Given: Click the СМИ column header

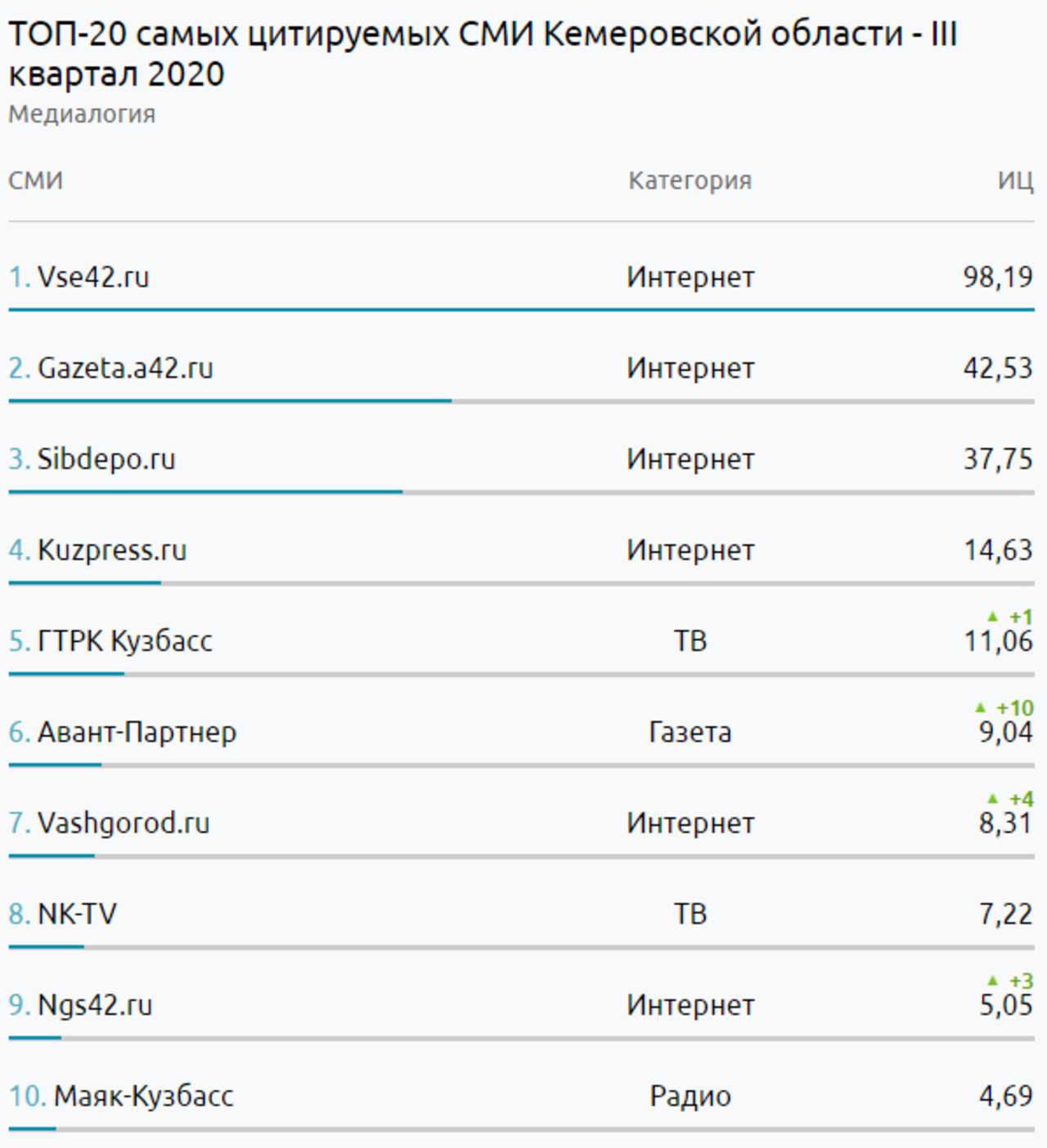Looking at the screenshot, I should [35, 181].
